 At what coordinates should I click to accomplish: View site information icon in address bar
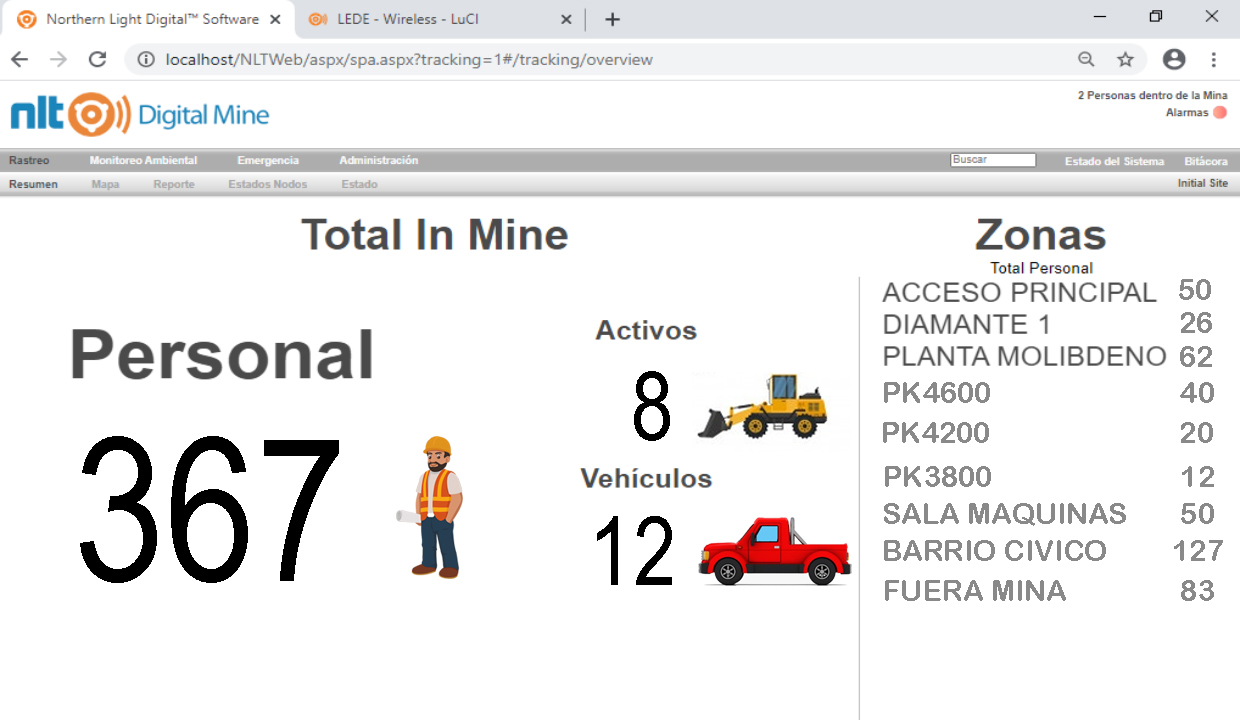click(146, 60)
